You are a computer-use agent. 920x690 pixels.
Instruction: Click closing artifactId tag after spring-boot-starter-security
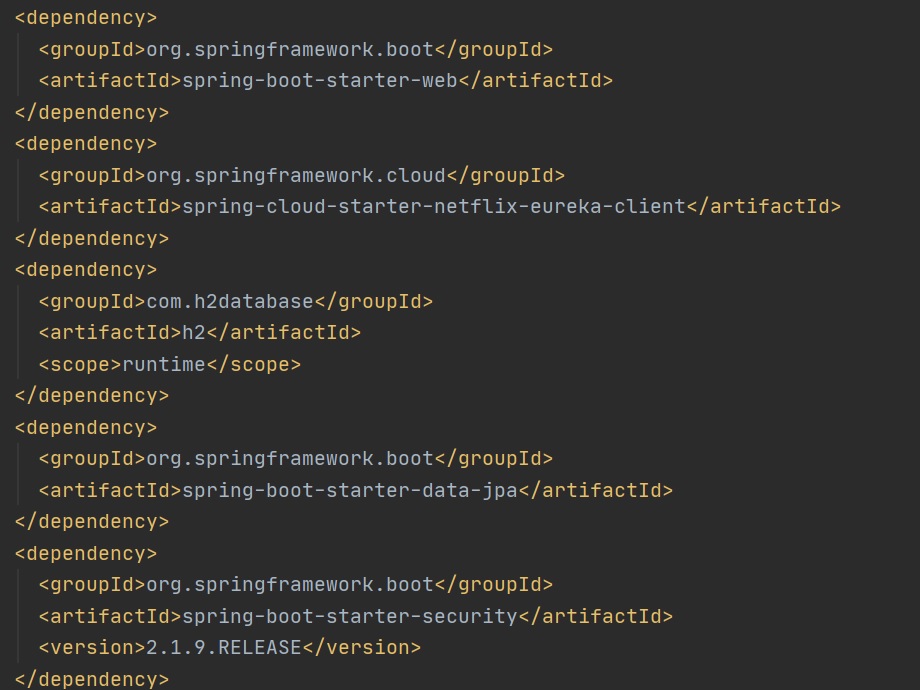pos(596,616)
